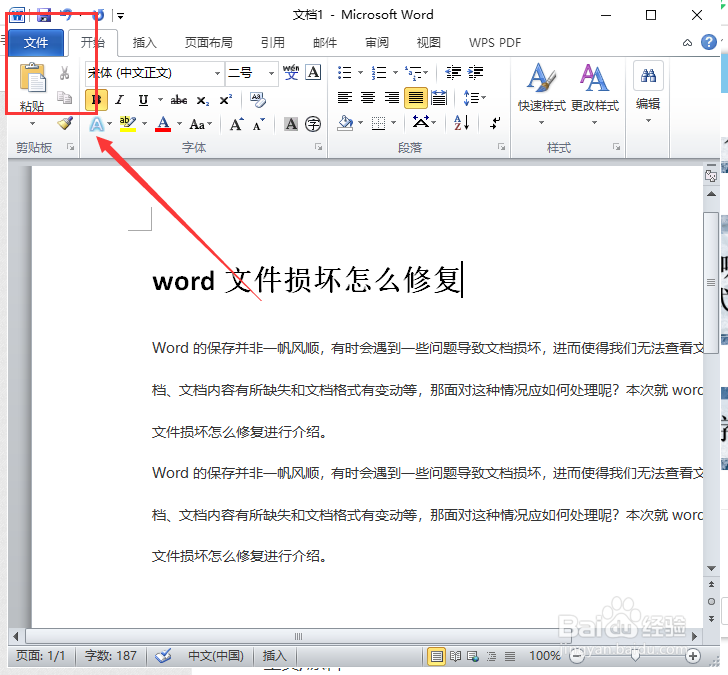Click the Sort A-Z icon
This screenshot has width=728, height=675.
click(x=462, y=123)
